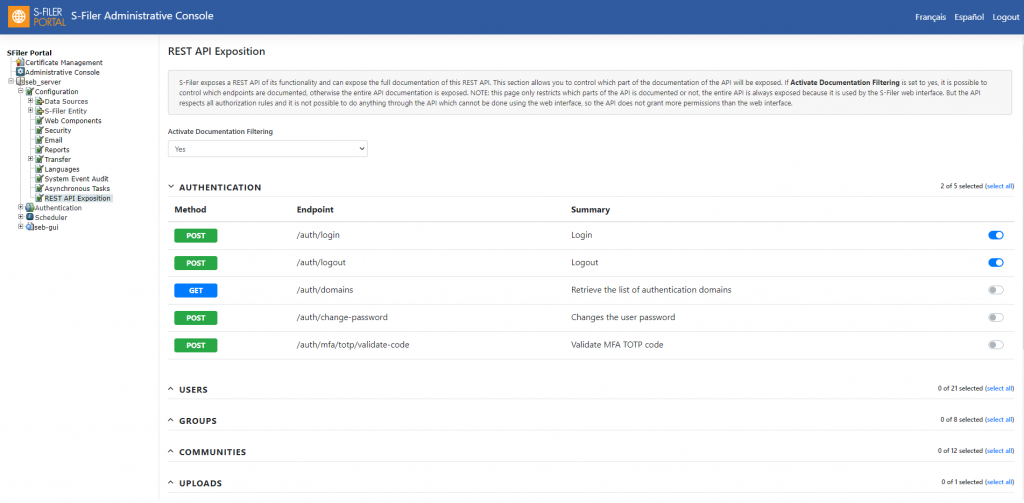Select System Event Audit in the tree

pyautogui.click(x=76, y=179)
